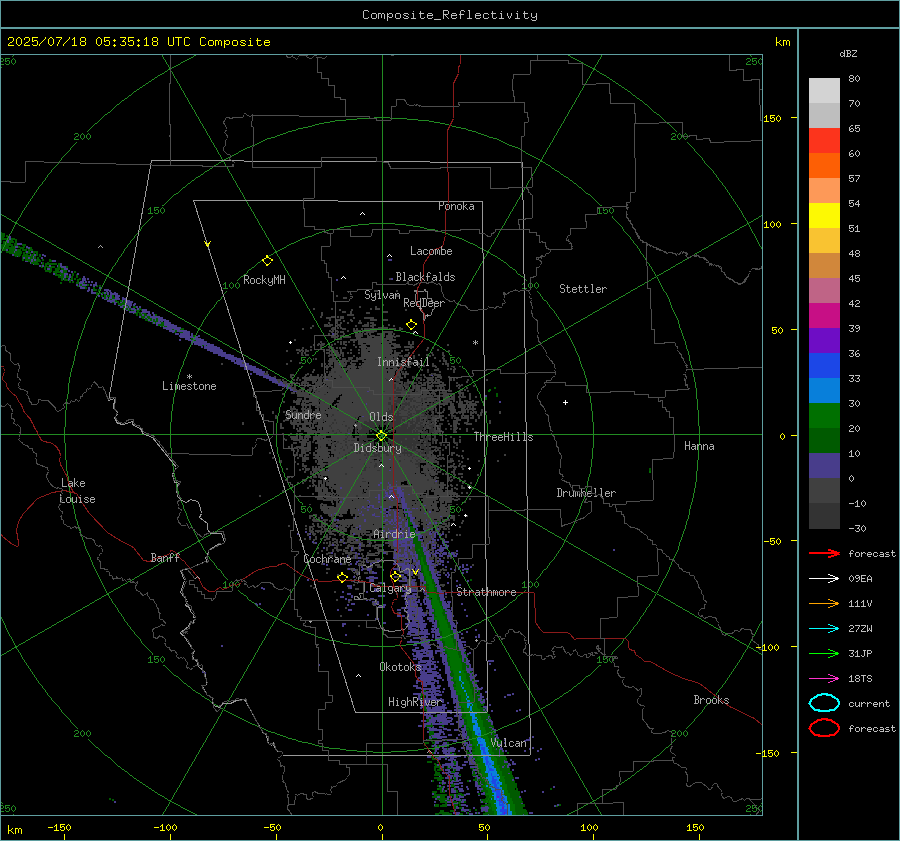Click the Calgary label
900x841 pixels.
pos(390,588)
